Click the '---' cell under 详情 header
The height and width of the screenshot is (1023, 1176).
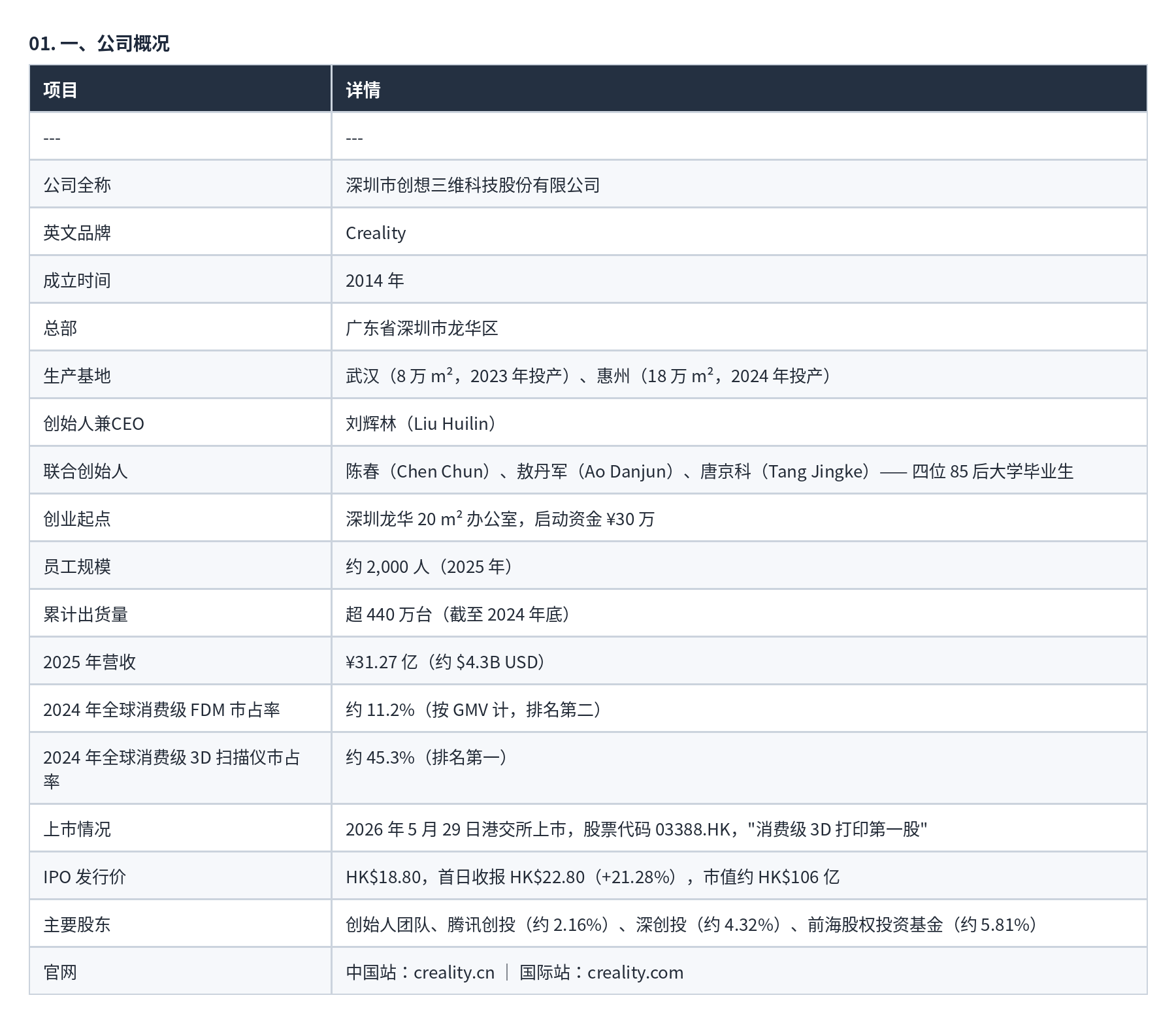(x=739, y=137)
